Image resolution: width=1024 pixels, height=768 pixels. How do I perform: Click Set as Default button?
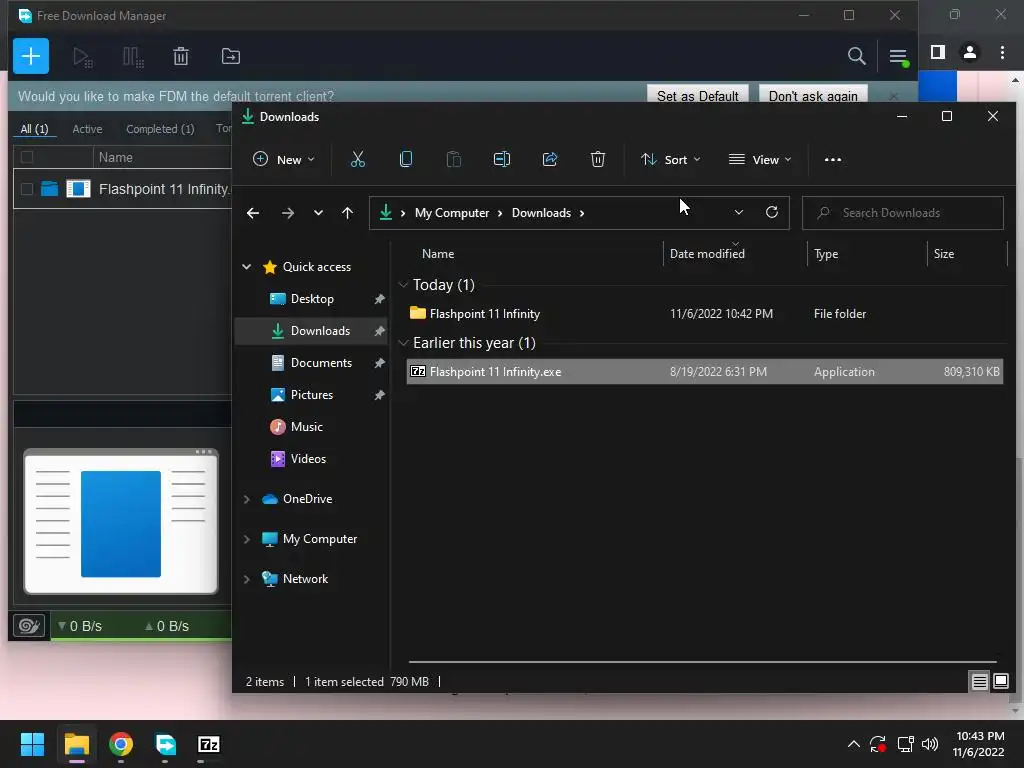click(697, 95)
